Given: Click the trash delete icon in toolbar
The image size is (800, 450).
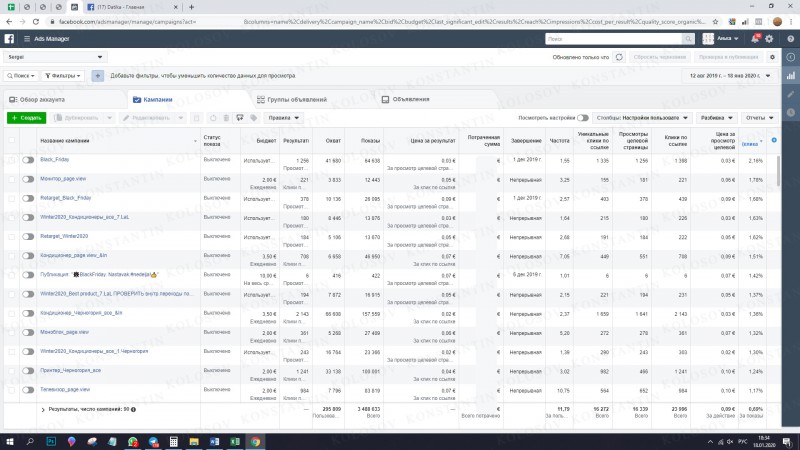Looking at the screenshot, I should click(x=226, y=118).
